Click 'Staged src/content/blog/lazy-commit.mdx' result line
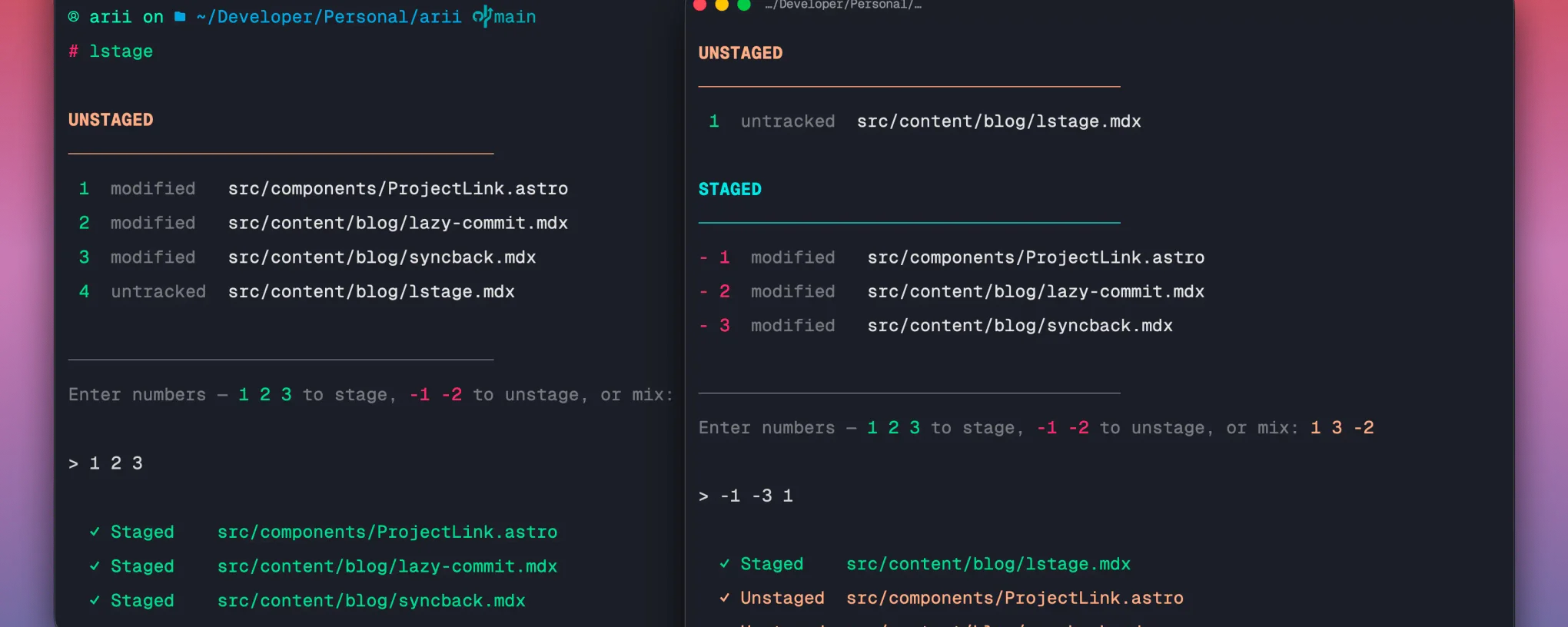This screenshot has width=1568, height=627. coord(323,566)
